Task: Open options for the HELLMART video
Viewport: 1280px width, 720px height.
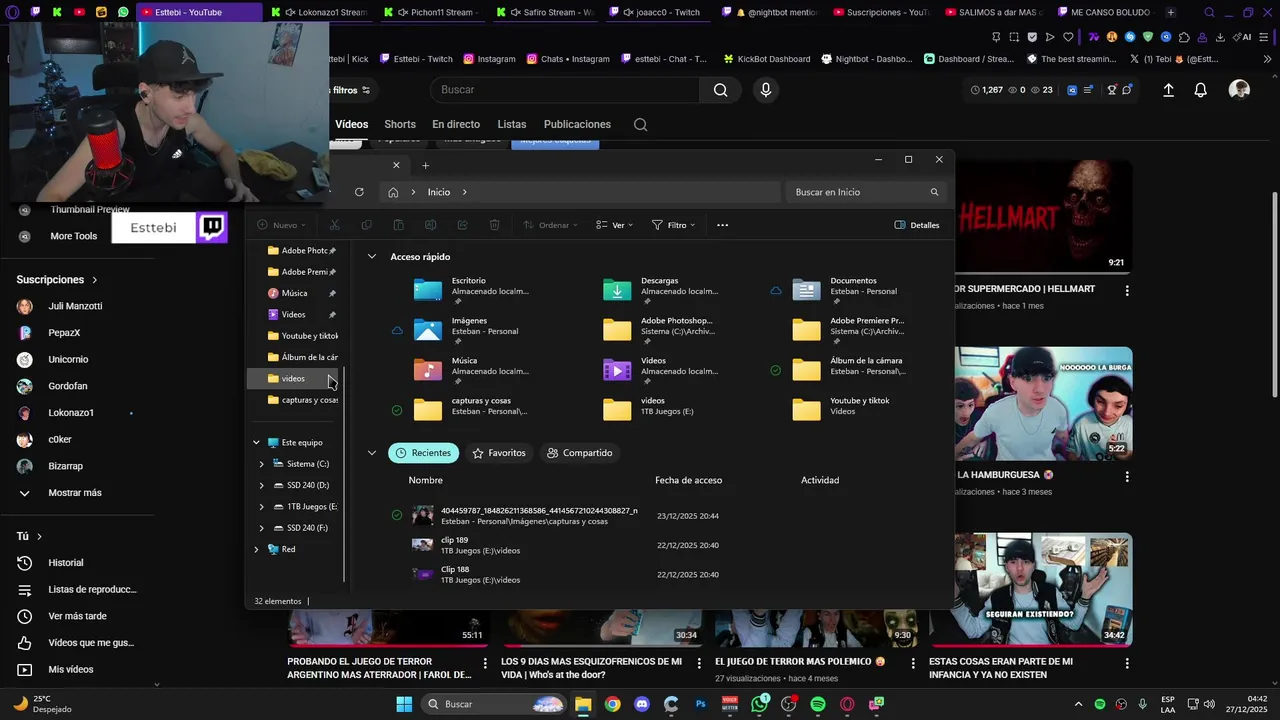Action: 1127,291
